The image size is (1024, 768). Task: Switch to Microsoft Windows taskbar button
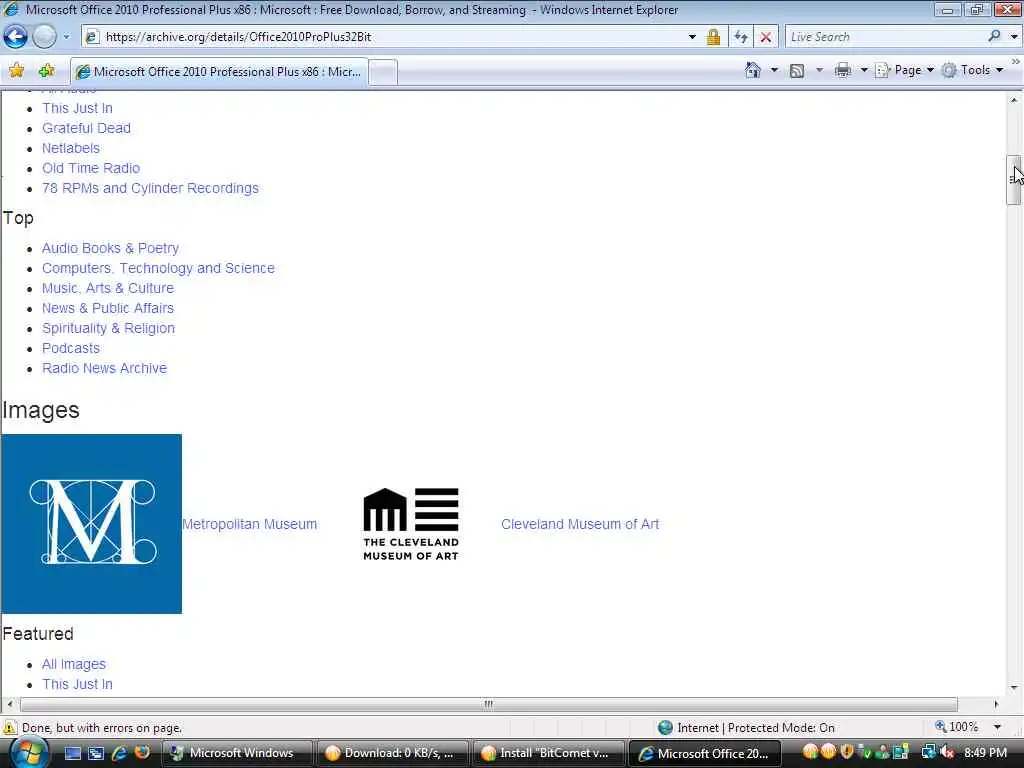236,753
